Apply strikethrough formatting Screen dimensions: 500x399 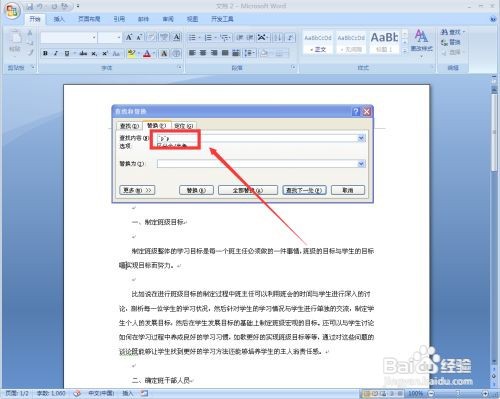click(x=83, y=53)
